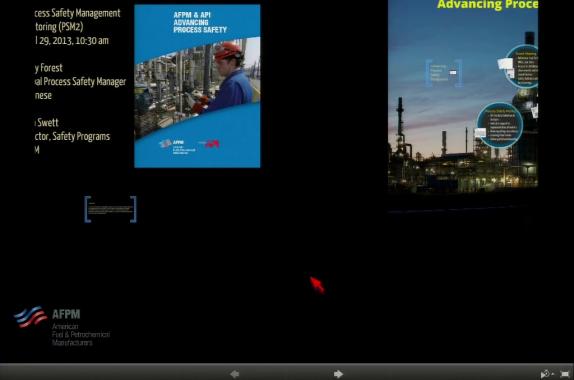
Task: Click the green Advancing Process heading
Action: click(487, 4)
